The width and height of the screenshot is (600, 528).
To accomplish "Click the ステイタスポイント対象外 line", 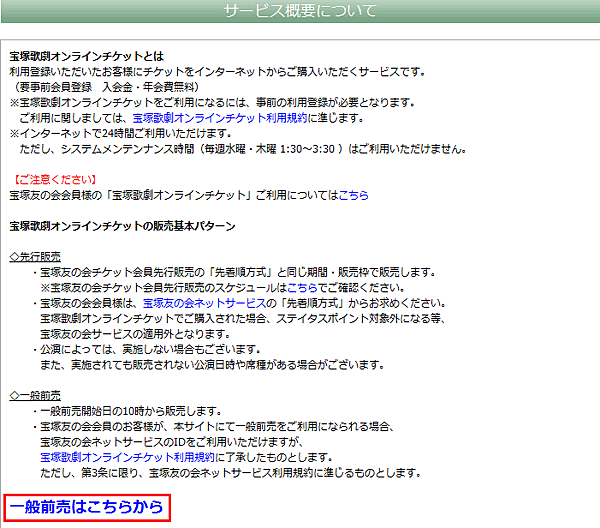I will (243, 319).
